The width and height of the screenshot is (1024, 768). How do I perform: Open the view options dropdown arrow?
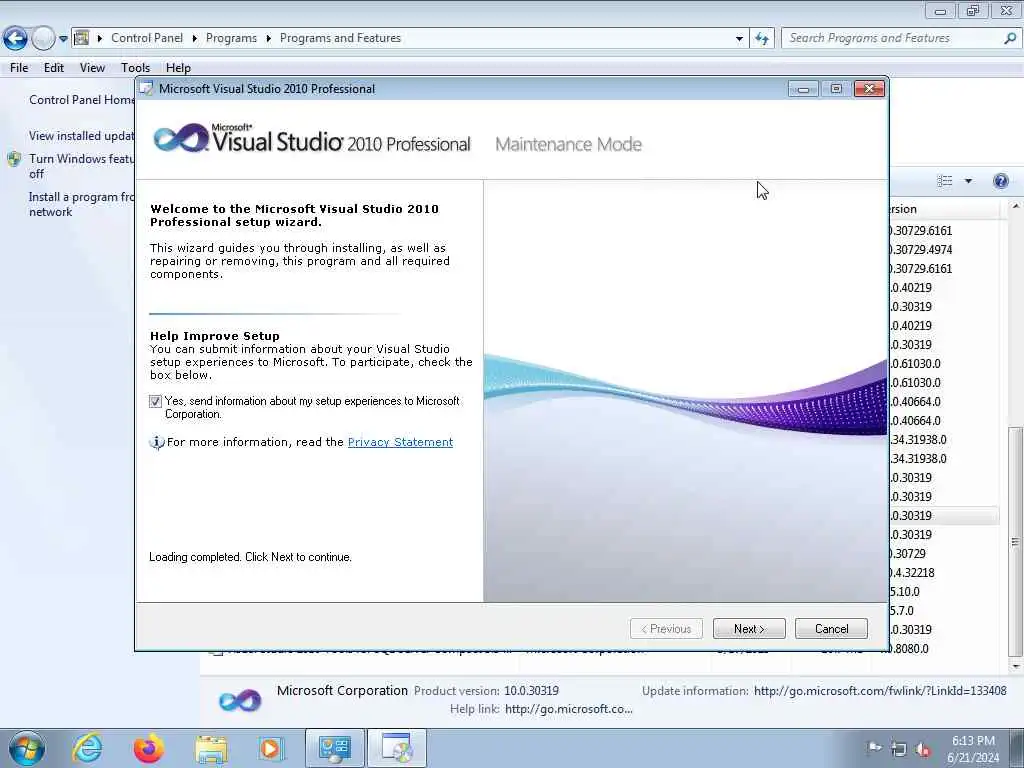click(968, 181)
